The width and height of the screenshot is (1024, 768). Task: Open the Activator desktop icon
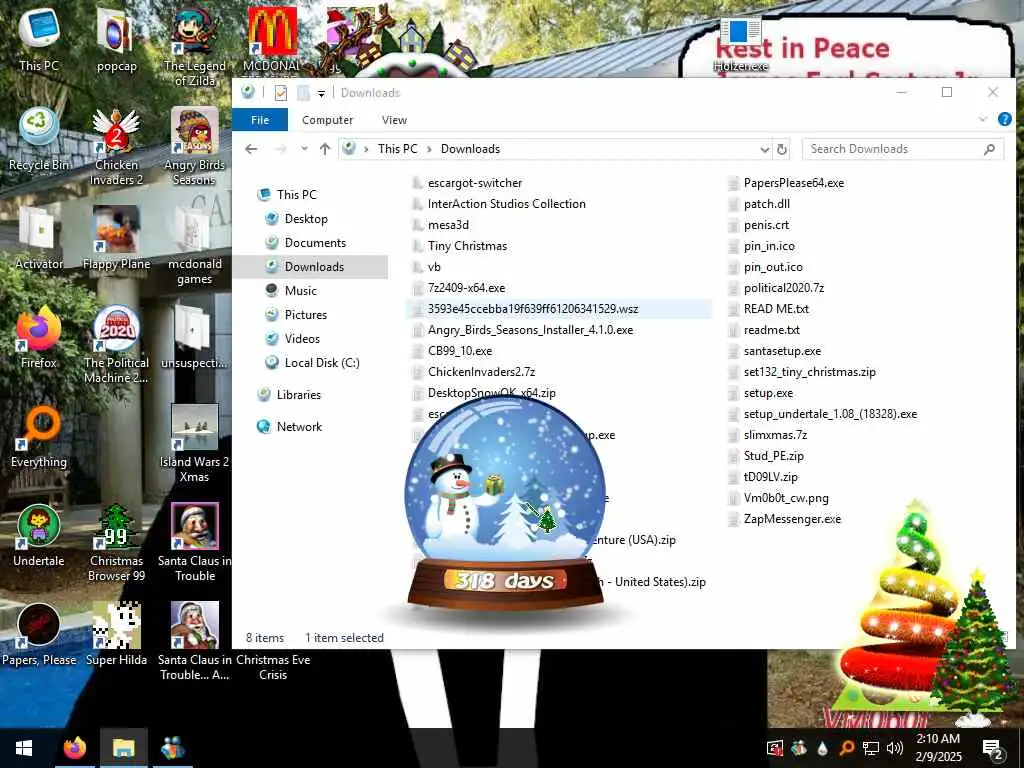(39, 238)
